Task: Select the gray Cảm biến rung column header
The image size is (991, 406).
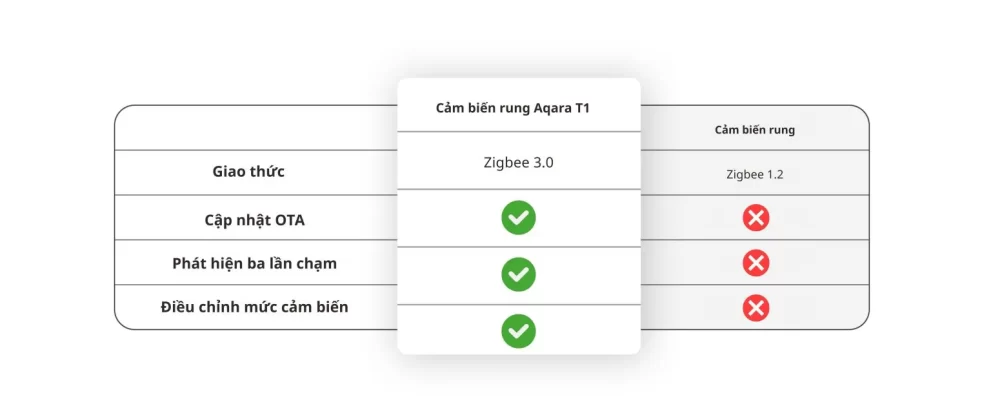Action: pos(755,130)
